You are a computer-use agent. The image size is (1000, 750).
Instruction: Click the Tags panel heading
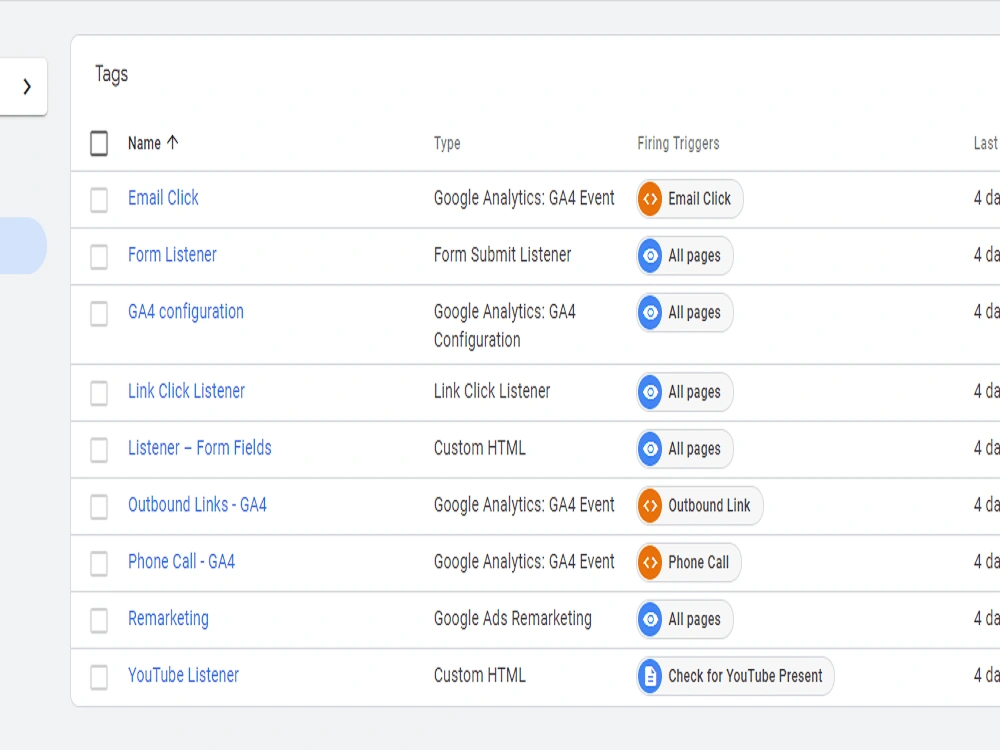pyautogui.click(x=112, y=75)
